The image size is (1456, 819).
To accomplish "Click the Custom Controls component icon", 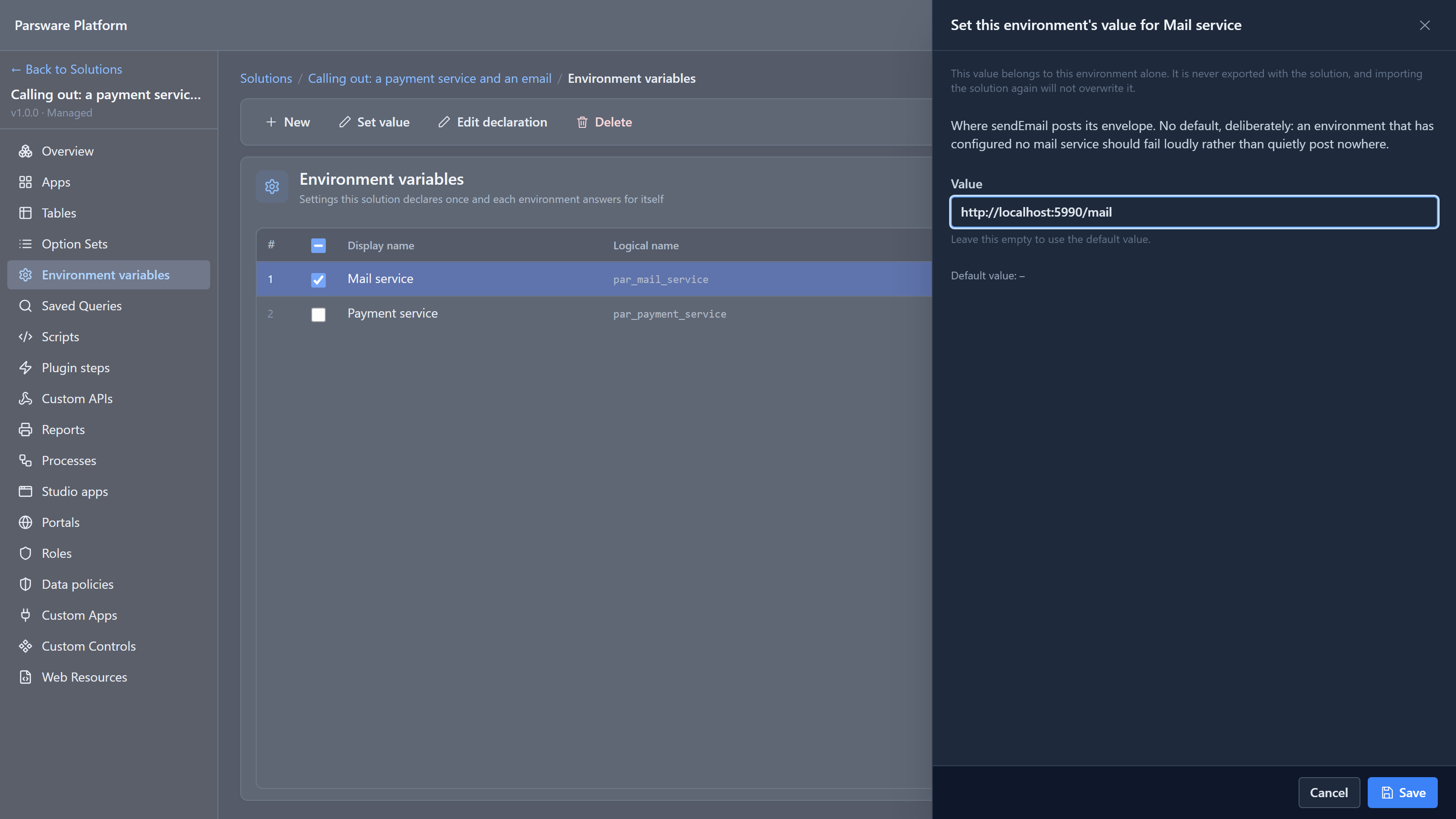I will coord(25,646).
